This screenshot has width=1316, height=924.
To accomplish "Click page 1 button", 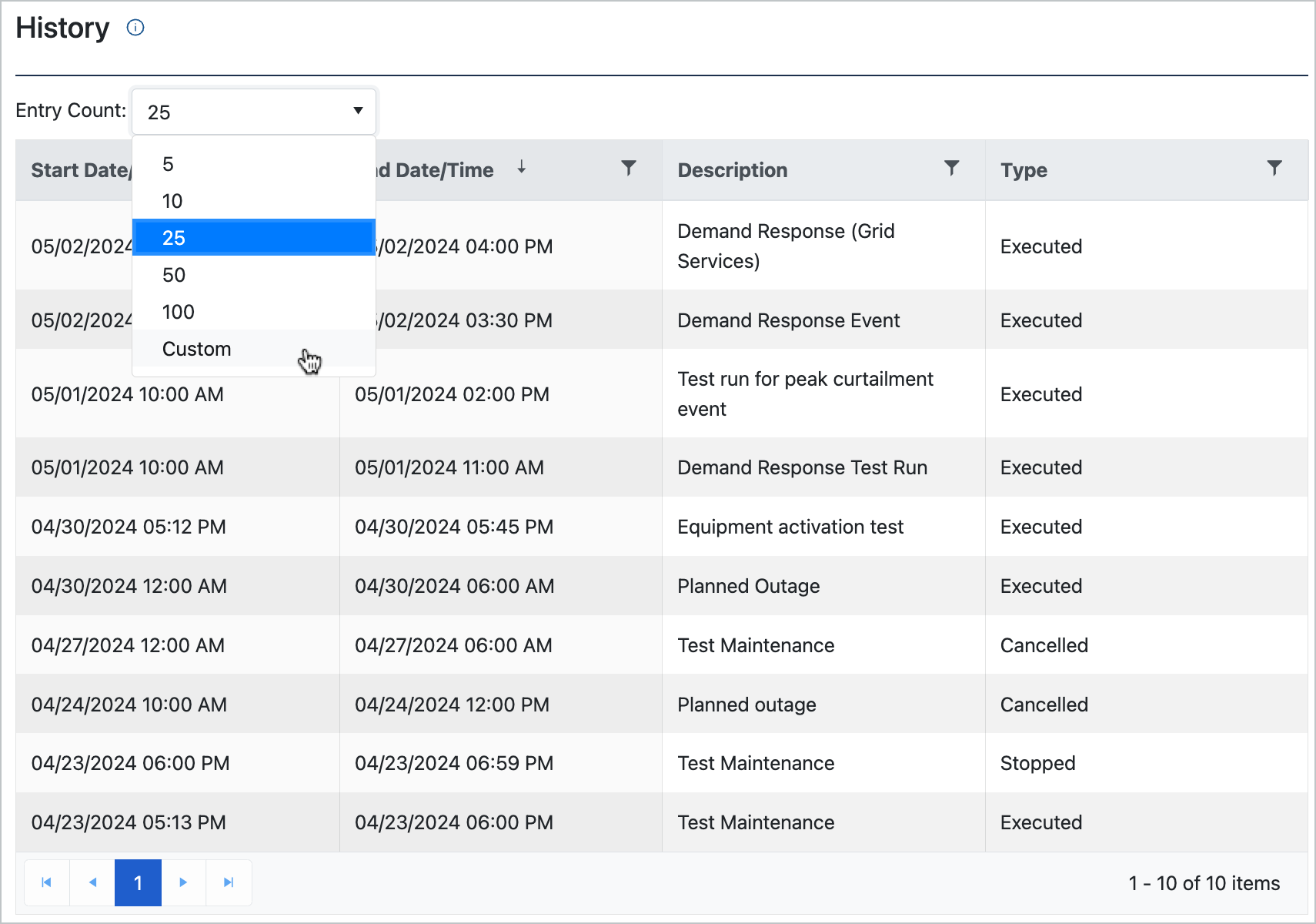I will pyautogui.click(x=138, y=882).
